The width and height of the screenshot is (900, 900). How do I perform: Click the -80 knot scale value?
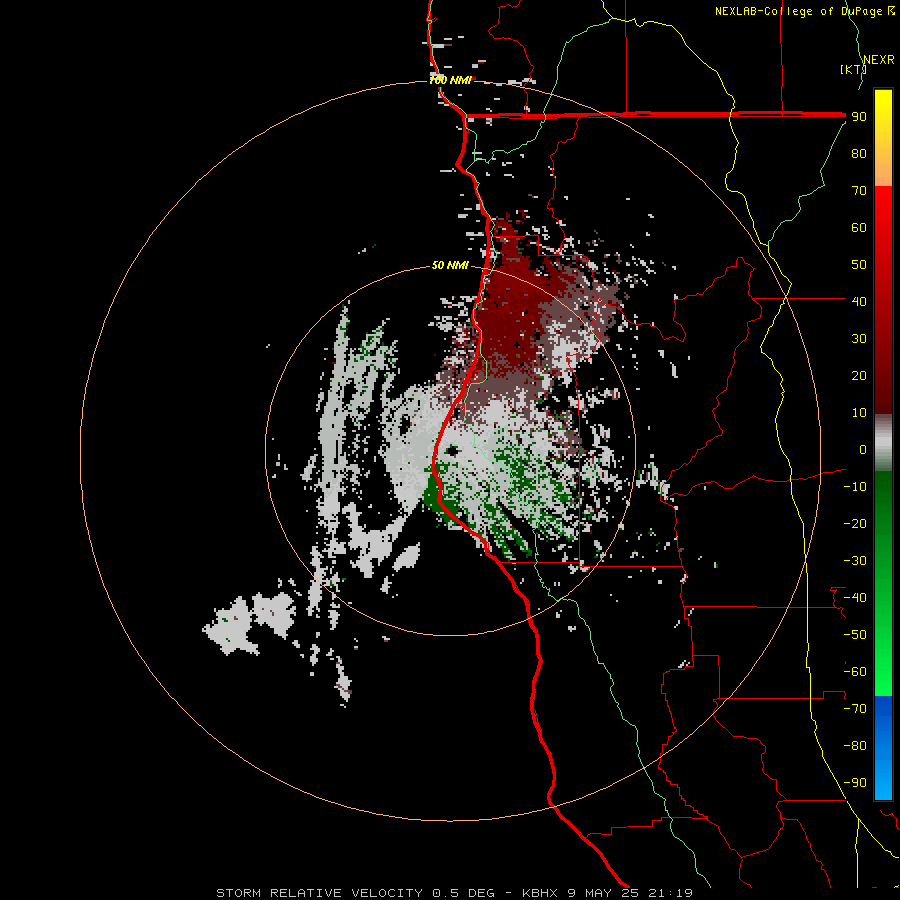[x=855, y=746]
